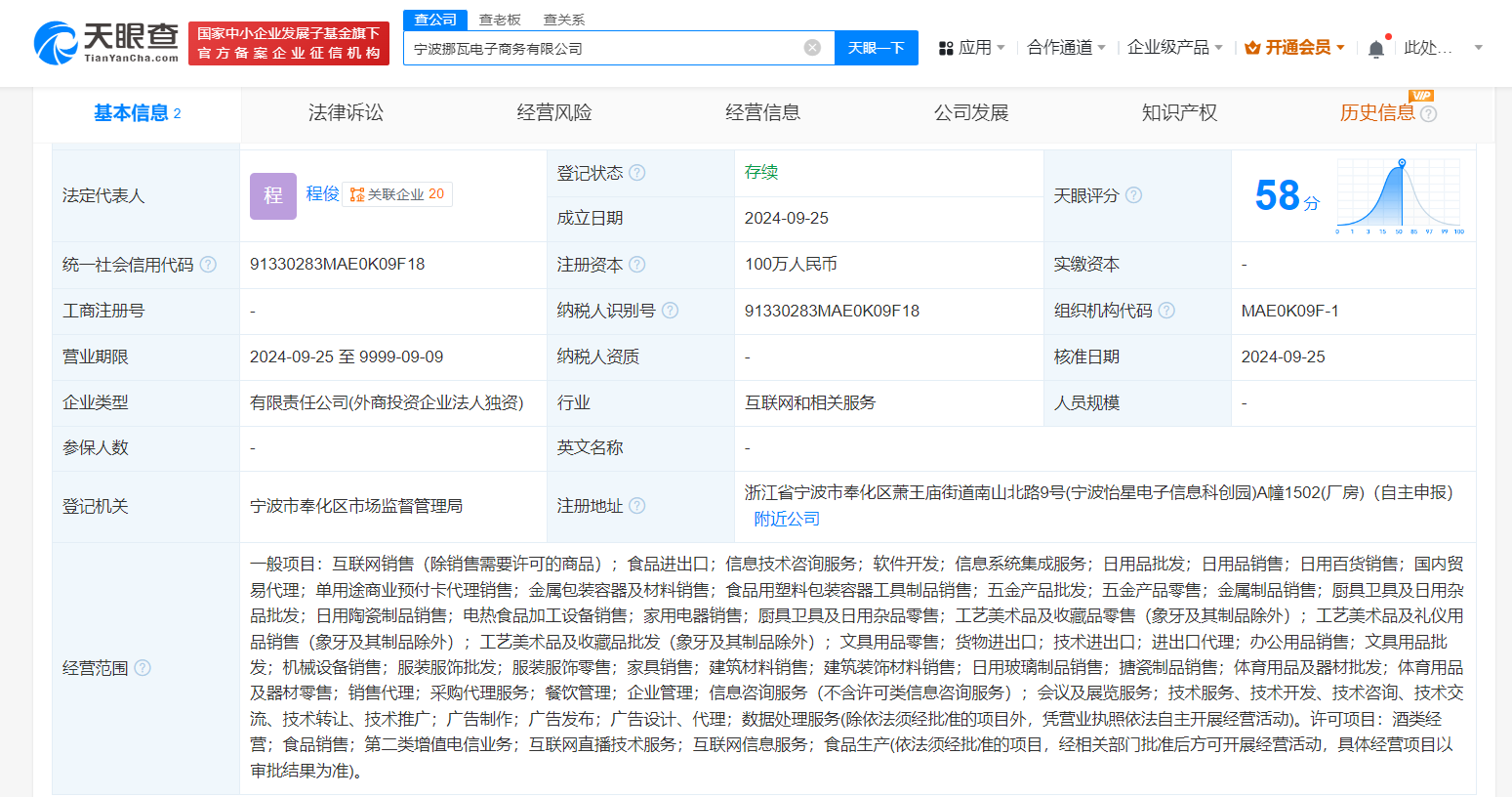Screen dimensions: 1512x797
Task: Click the 天眼一下 search button
Action: click(876, 48)
